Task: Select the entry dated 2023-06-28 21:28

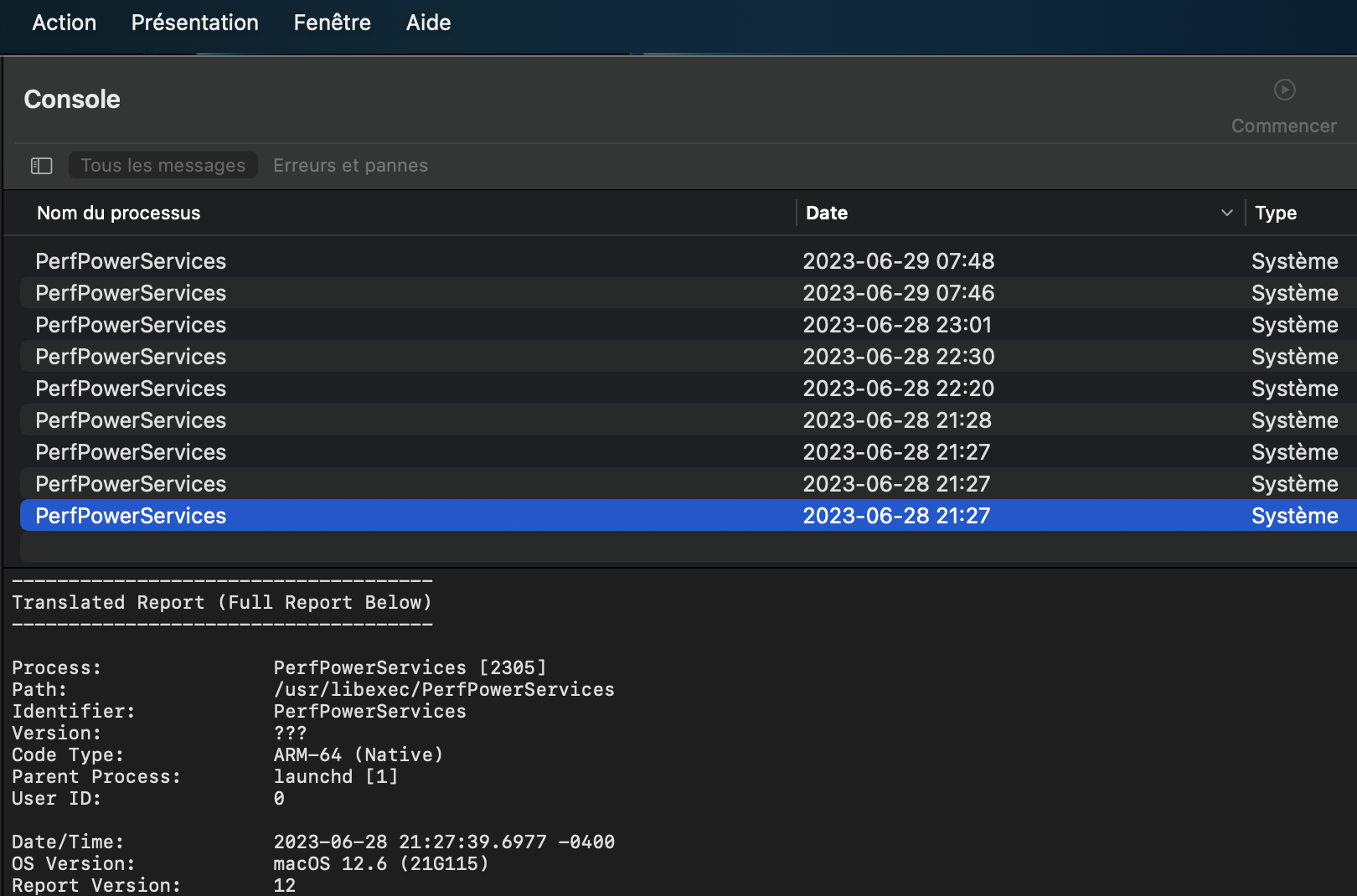Action: [x=689, y=420]
